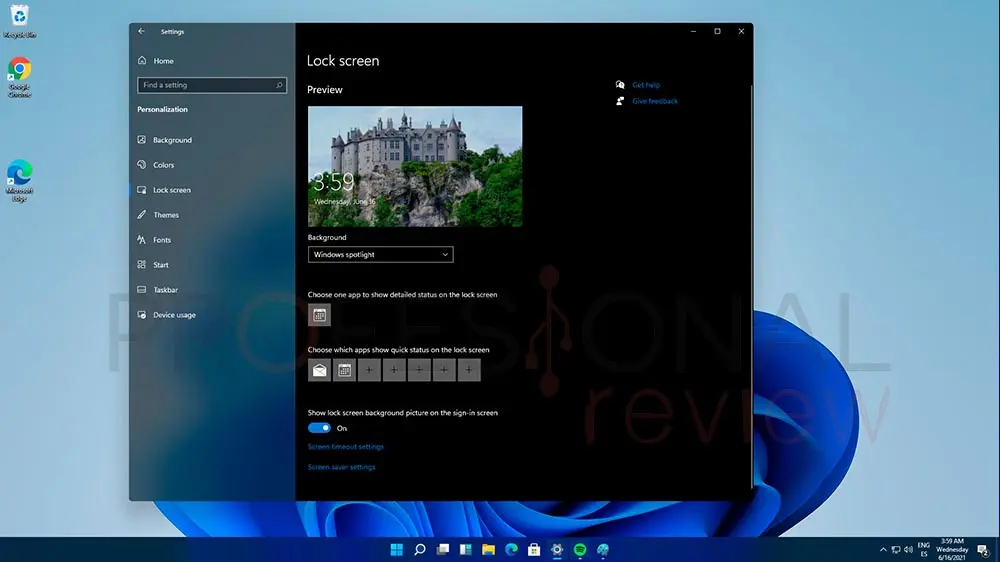Viewport: 1000px width, 562px height.
Task: Click the Settings window vertical scrollbar
Action: point(751,287)
